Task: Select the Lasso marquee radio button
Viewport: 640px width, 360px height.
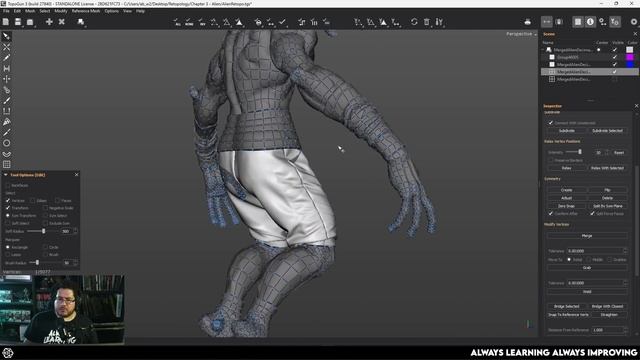Action: coord(8,255)
